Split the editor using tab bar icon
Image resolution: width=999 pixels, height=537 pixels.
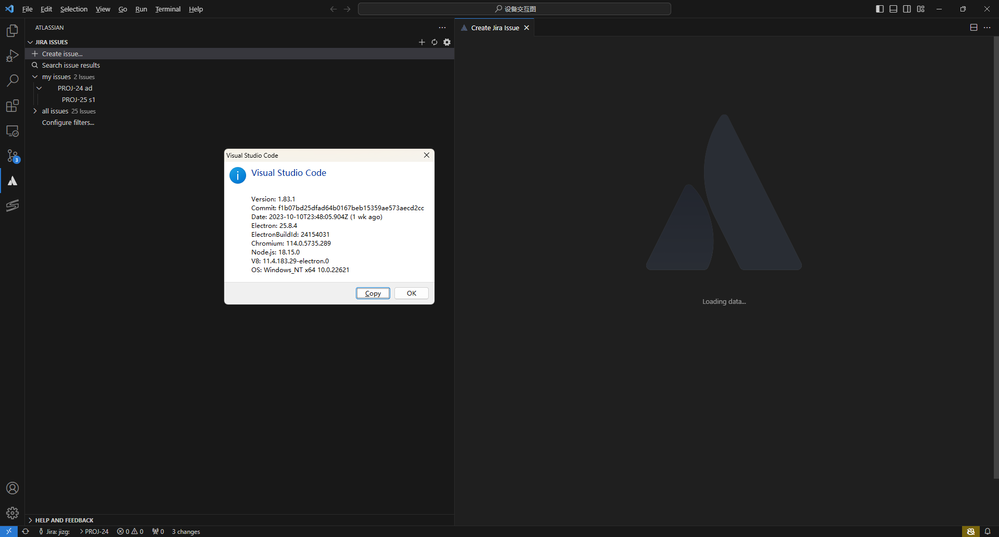click(974, 27)
